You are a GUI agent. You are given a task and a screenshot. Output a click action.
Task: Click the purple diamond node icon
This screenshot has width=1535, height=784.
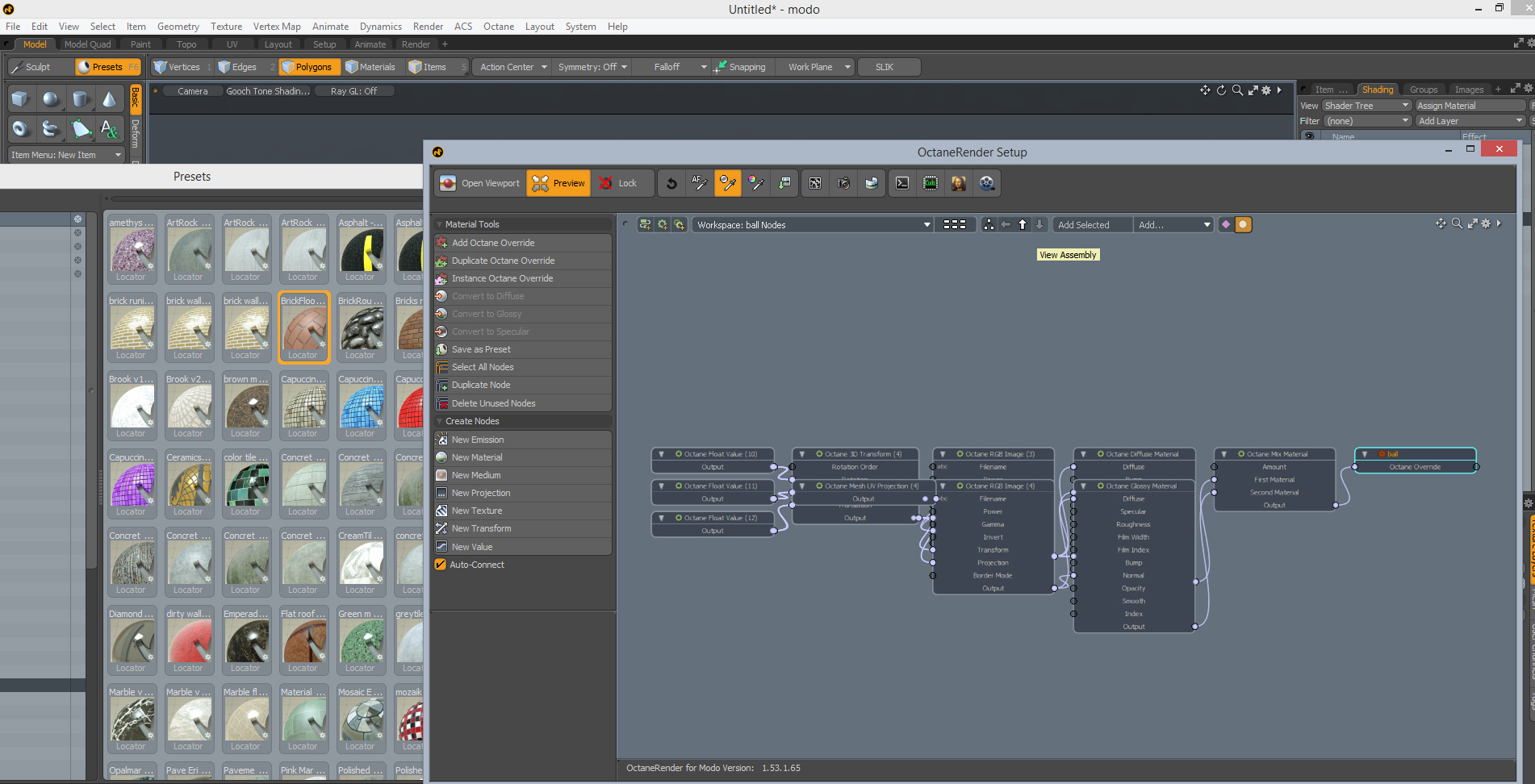tap(1226, 225)
